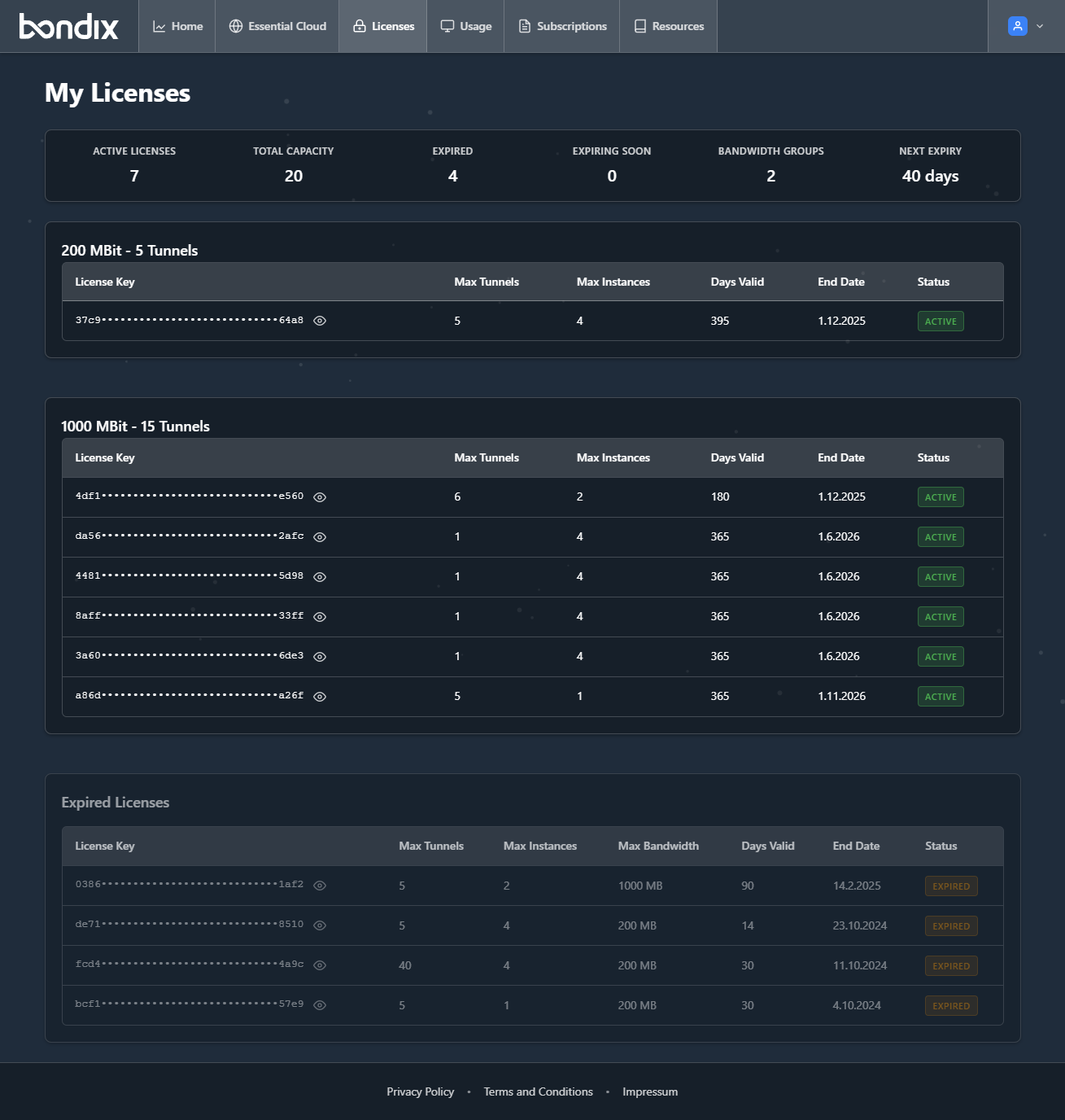Open the Subscriptions page
This screenshot has height=1120, width=1065.
562,26
